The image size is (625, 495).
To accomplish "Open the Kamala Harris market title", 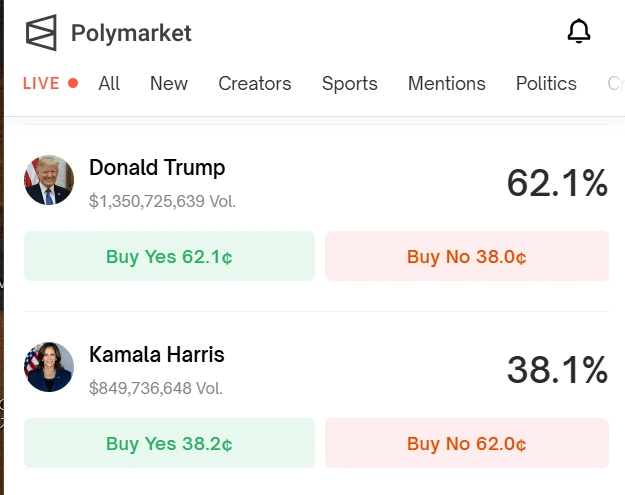I will coord(157,355).
